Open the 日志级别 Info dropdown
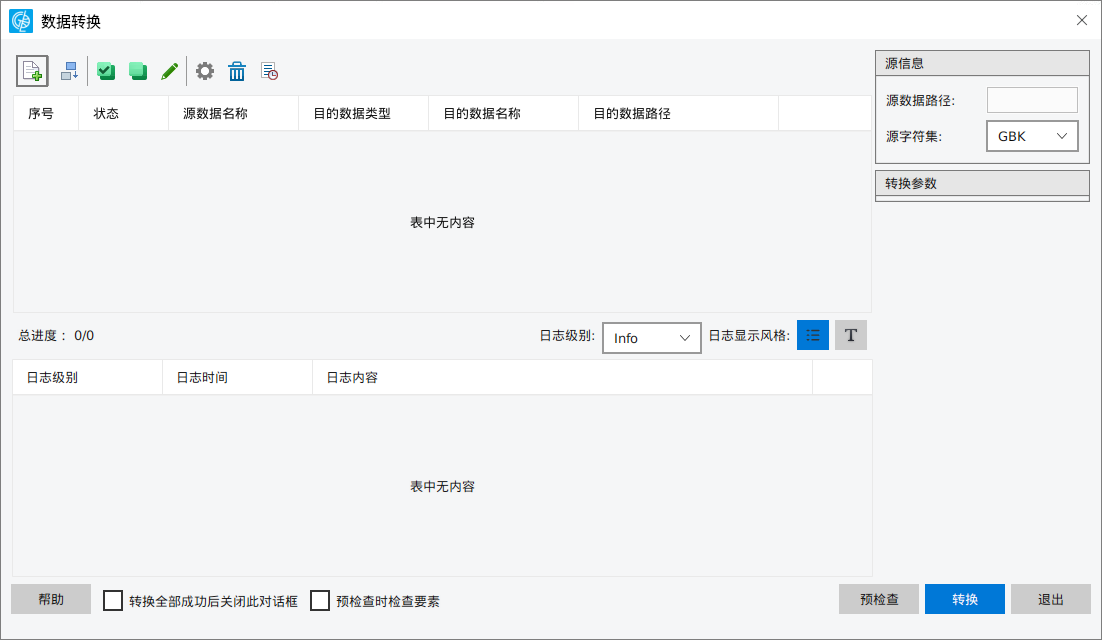 click(651, 338)
